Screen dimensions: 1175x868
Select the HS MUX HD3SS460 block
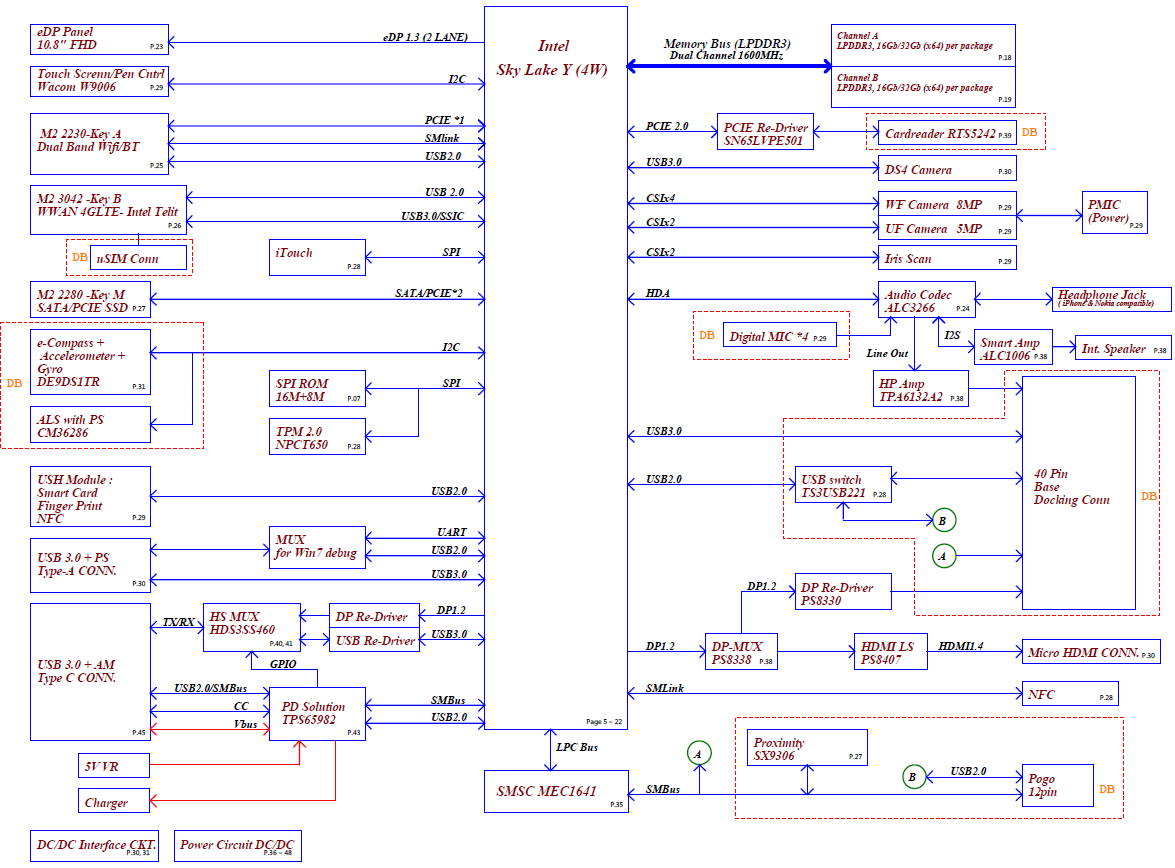(252, 627)
